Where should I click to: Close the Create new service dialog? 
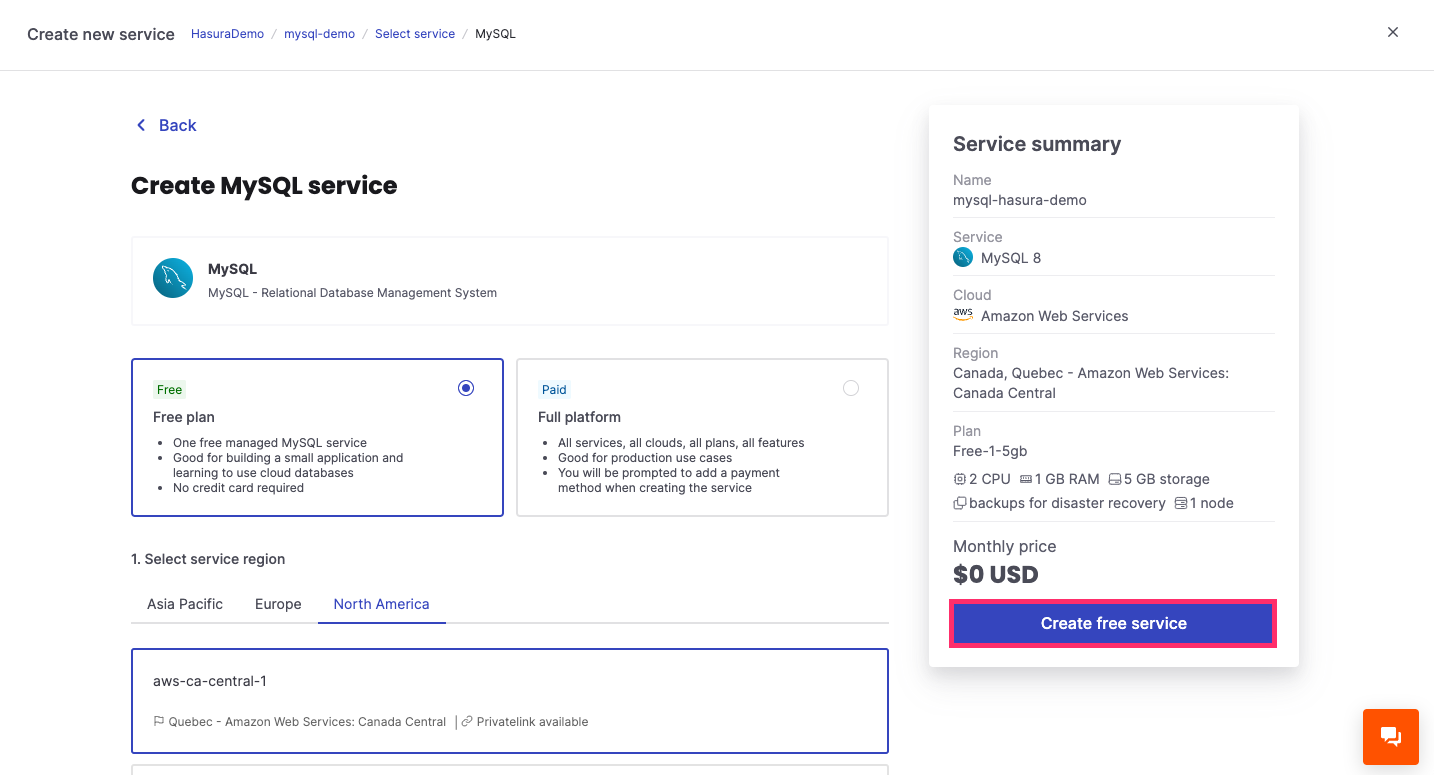tap(1392, 32)
